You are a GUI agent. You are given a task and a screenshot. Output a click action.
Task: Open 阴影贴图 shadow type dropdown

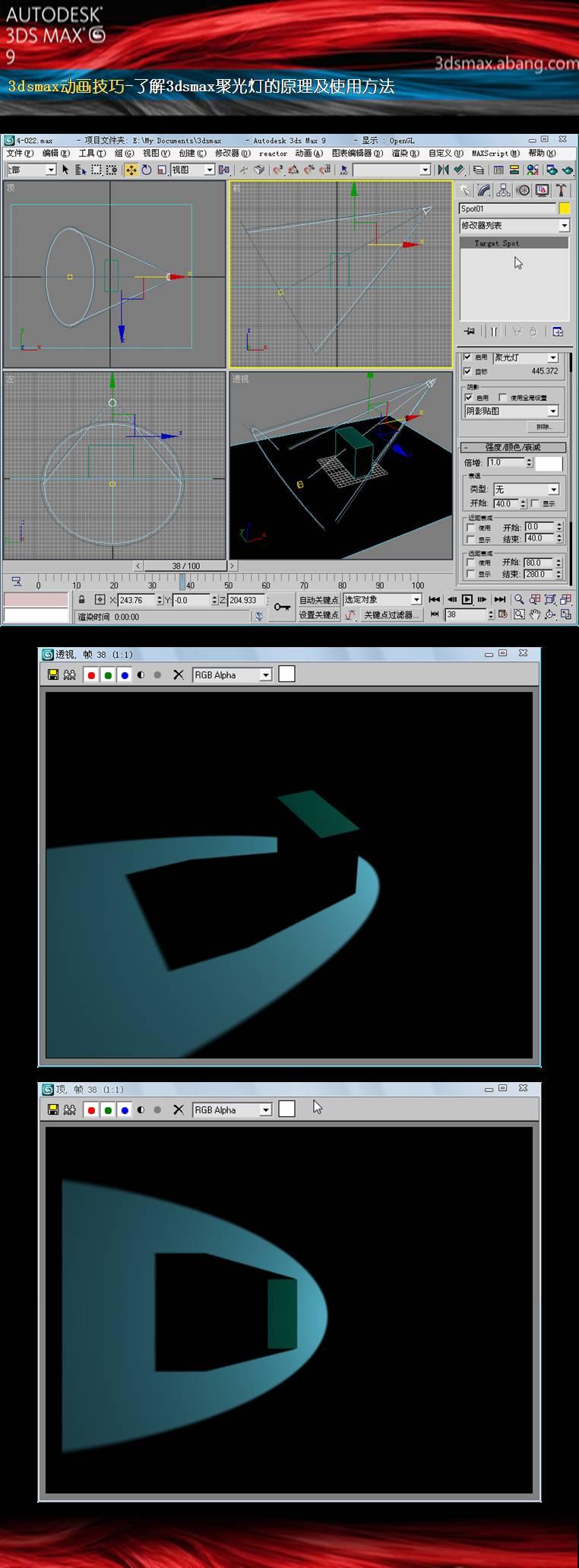coord(511,411)
